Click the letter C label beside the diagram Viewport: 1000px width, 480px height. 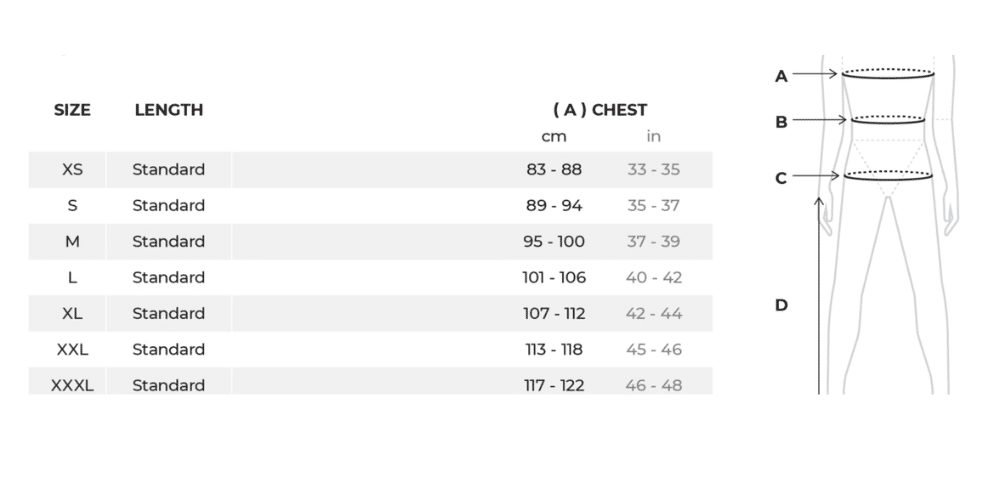tap(782, 179)
